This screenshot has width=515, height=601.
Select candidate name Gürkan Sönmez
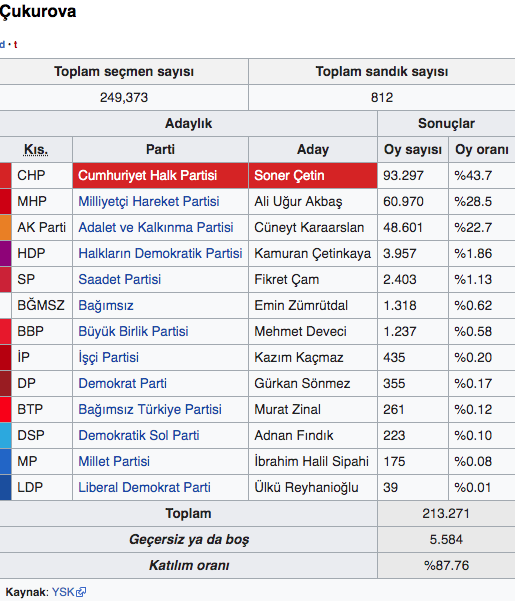pyautogui.click(x=302, y=383)
